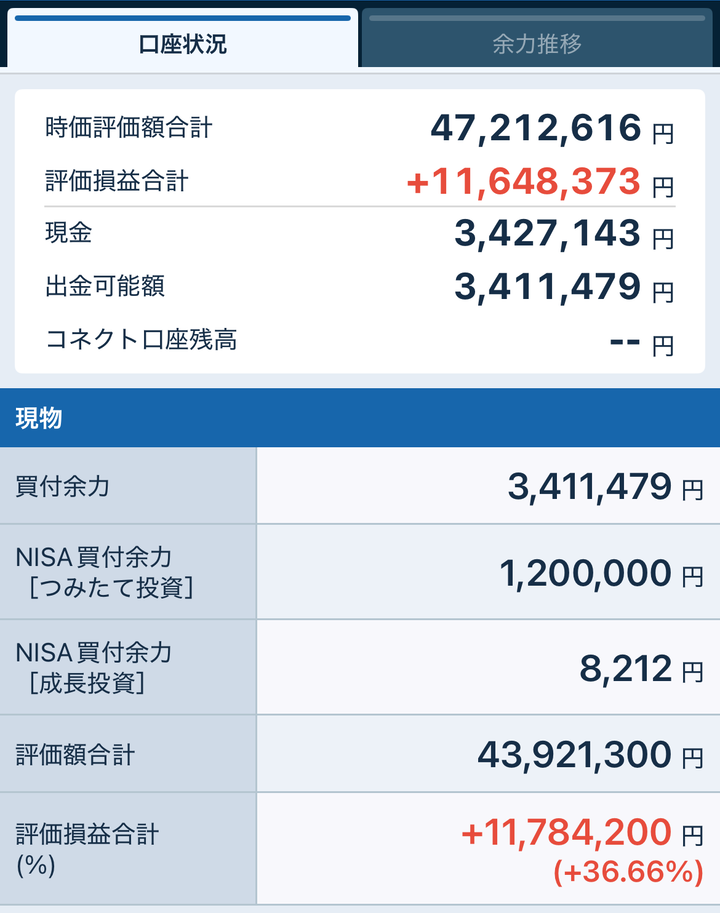Viewport: 720px width, 913px height.
Task: Tap the 時価評価額合計 label
Action: click(129, 128)
